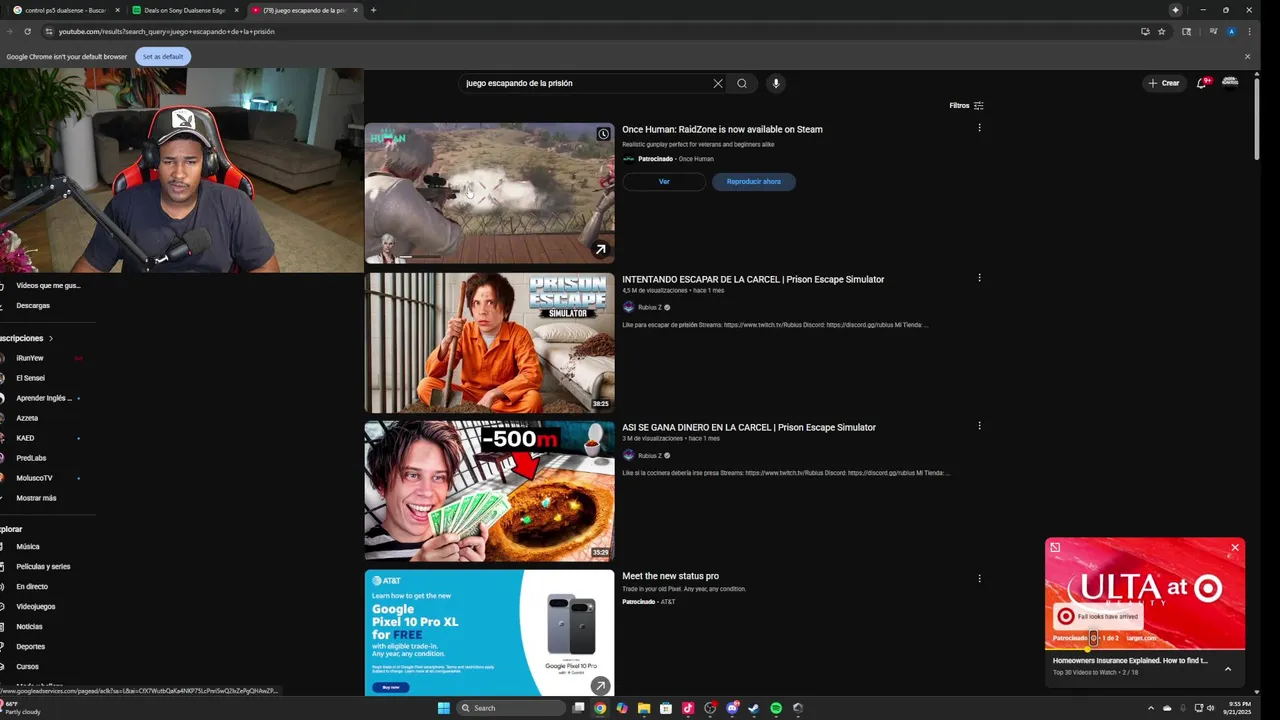Expand the miniplayer playlist chevron
Viewport: 1280px width, 720px height.
1228,669
